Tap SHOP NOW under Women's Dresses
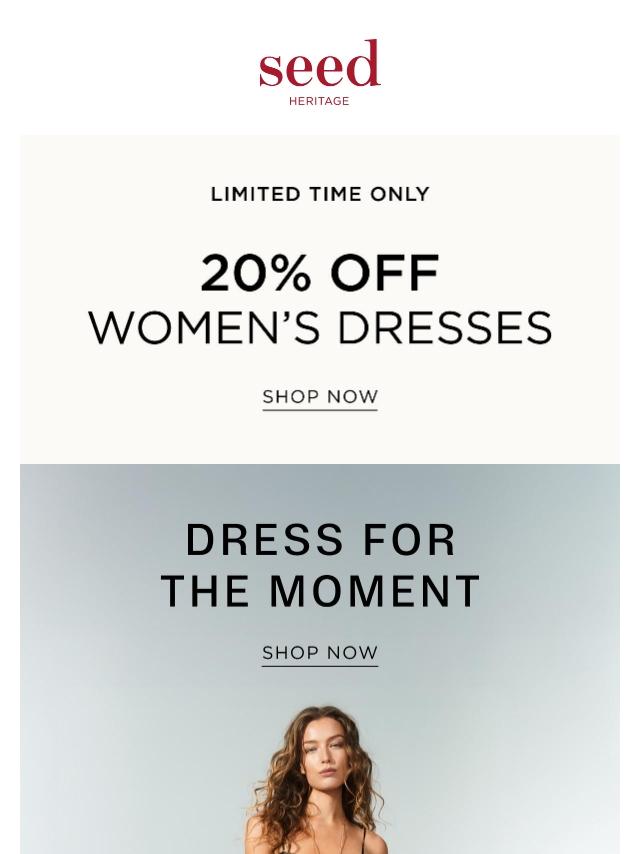Image resolution: width=640 pixels, height=854 pixels. (x=320, y=396)
